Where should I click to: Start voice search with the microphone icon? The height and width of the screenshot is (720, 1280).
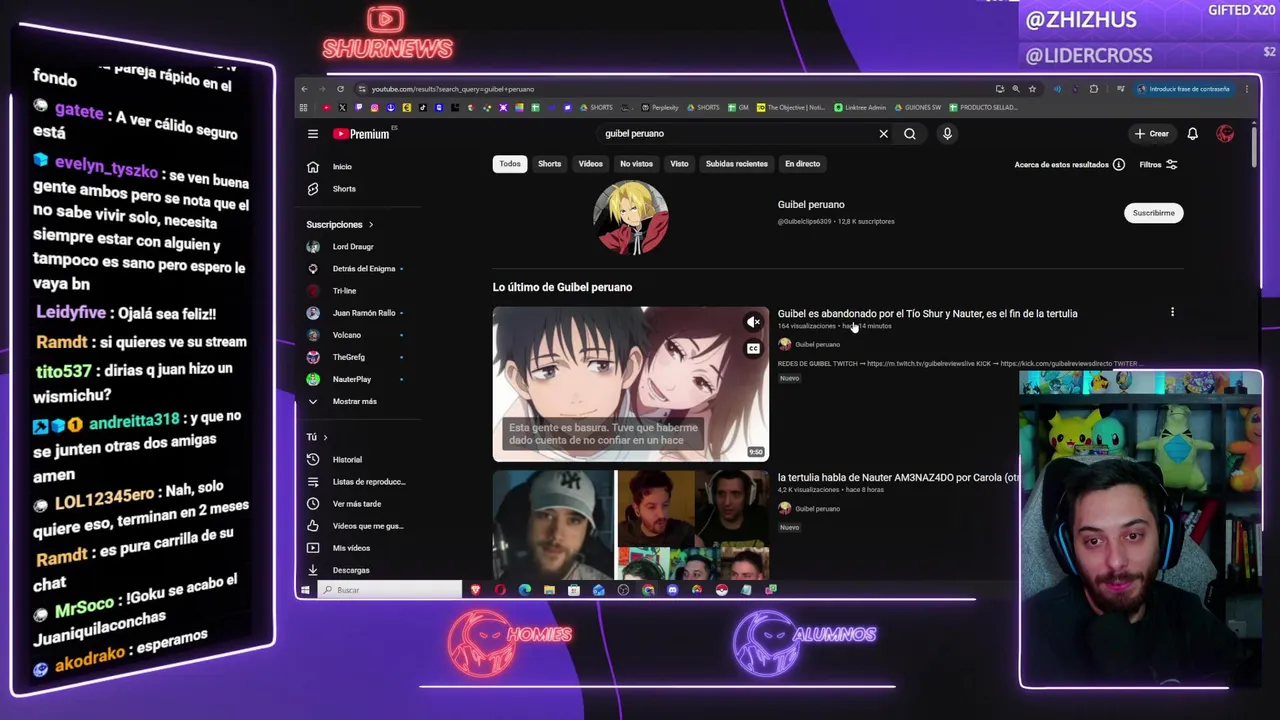947,134
